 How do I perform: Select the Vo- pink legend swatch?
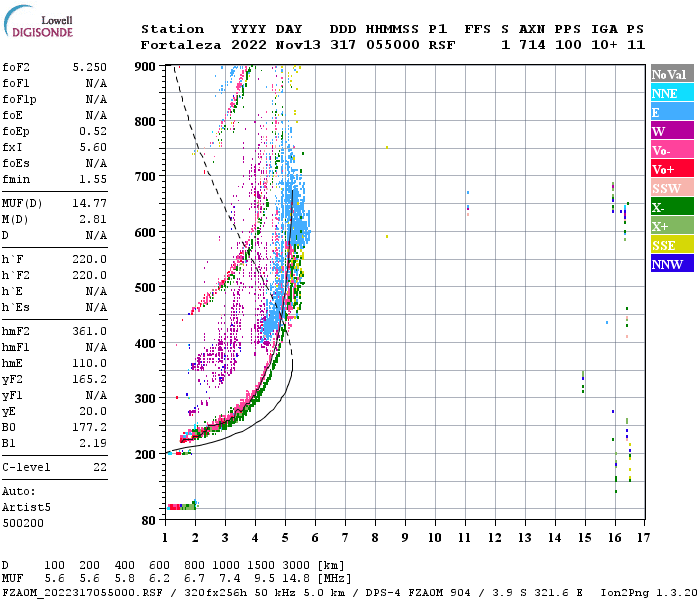(672, 150)
